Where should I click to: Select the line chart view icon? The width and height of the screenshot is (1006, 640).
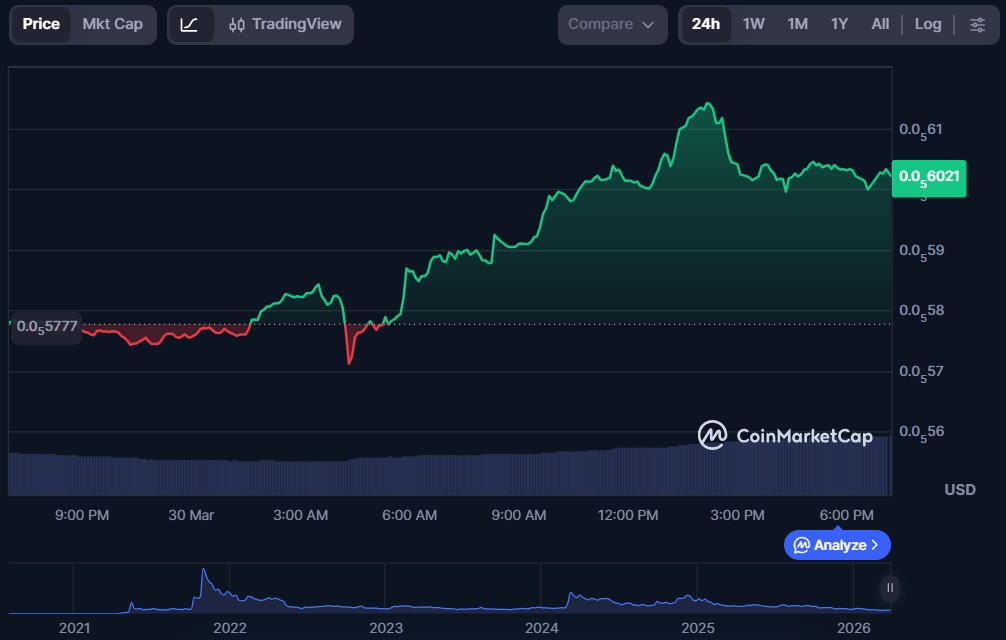coord(189,24)
